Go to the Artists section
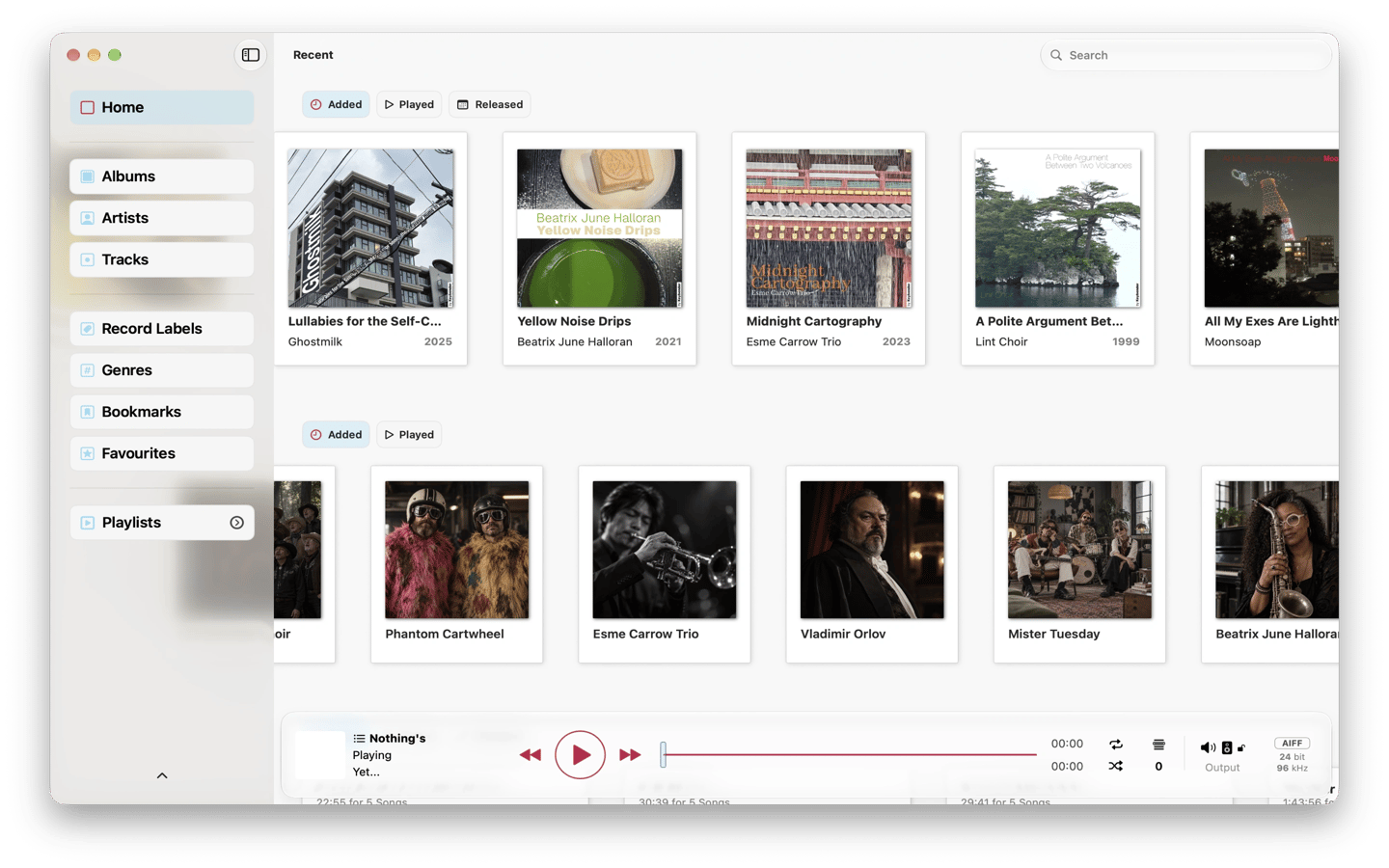The height and width of the screenshot is (868, 1389). tap(162, 218)
